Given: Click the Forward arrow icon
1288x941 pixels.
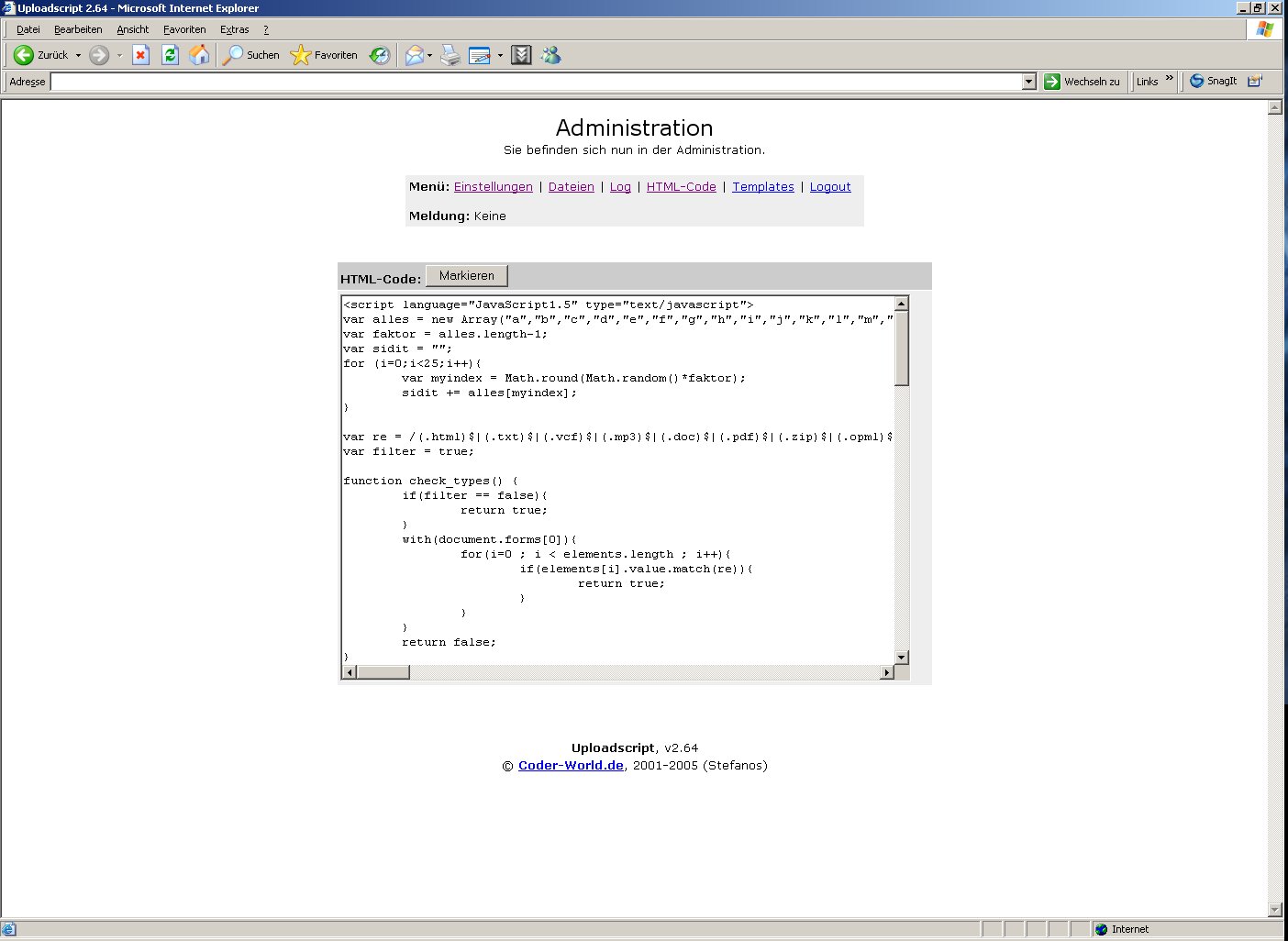Looking at the screenshot, I should tap(99, 55).
